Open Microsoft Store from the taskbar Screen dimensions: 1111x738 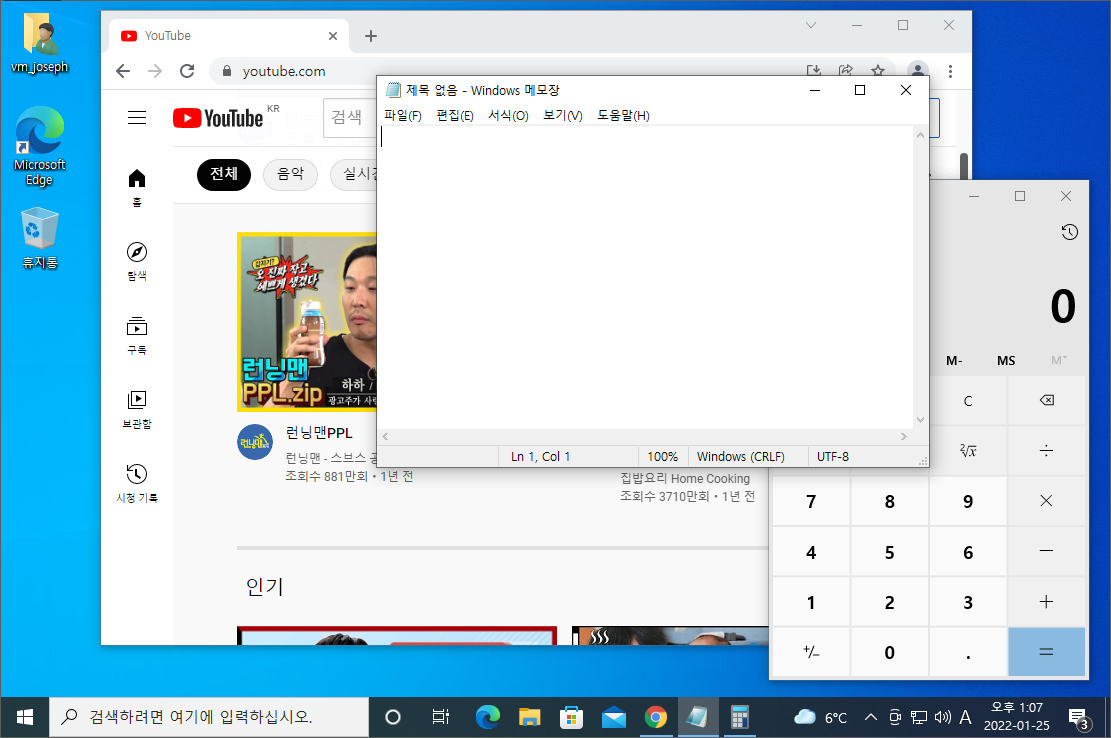571,717
